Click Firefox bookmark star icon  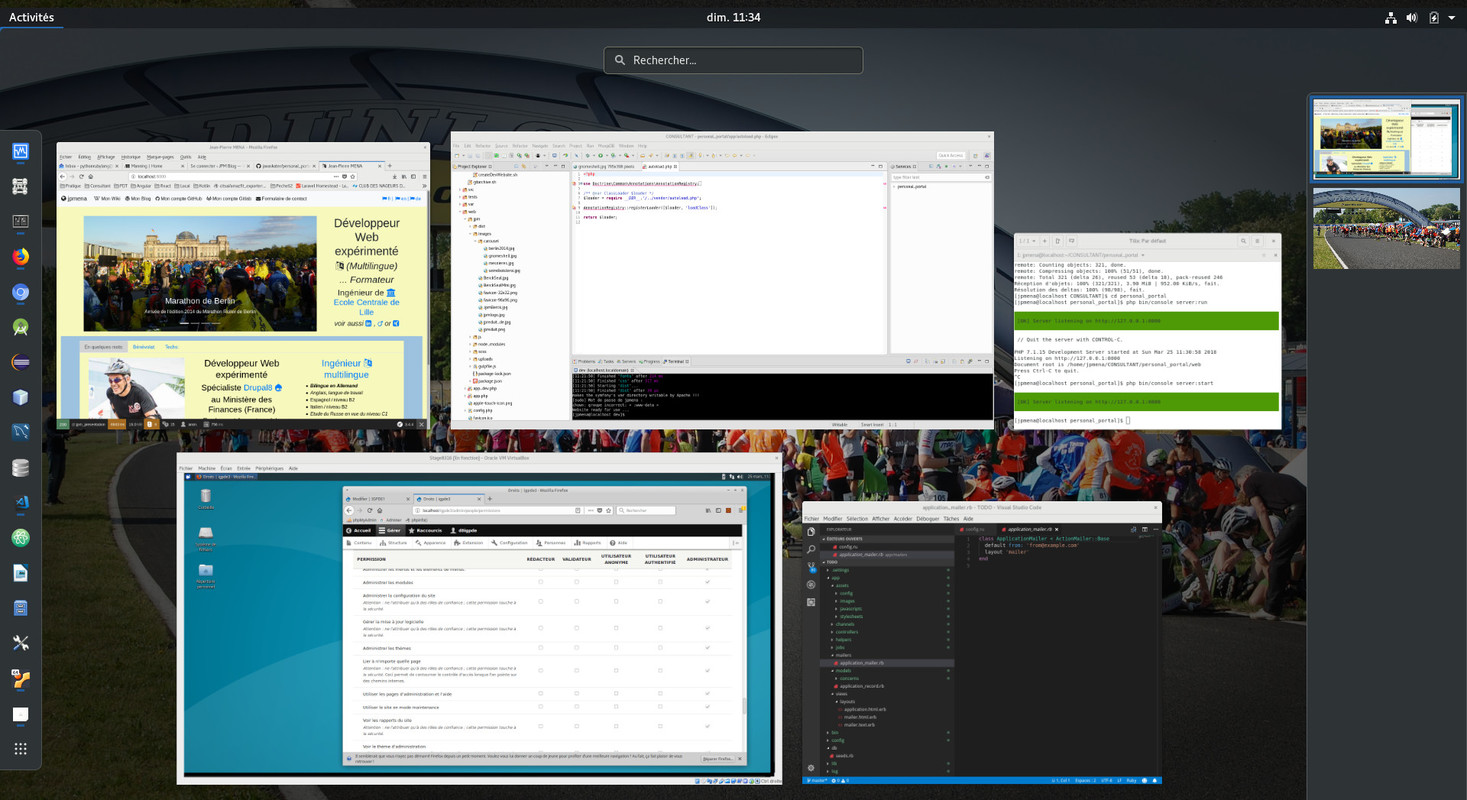353,176
